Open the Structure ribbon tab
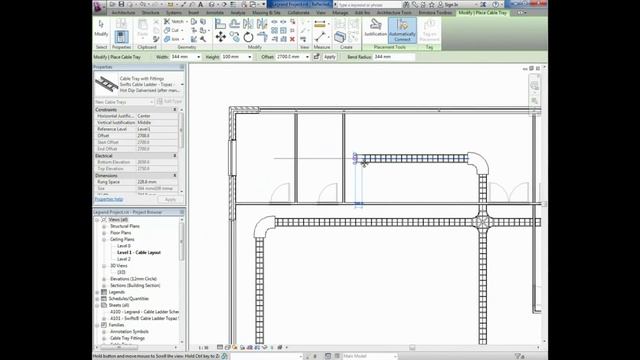The image size is (640, 360). (x=150, y=13)
